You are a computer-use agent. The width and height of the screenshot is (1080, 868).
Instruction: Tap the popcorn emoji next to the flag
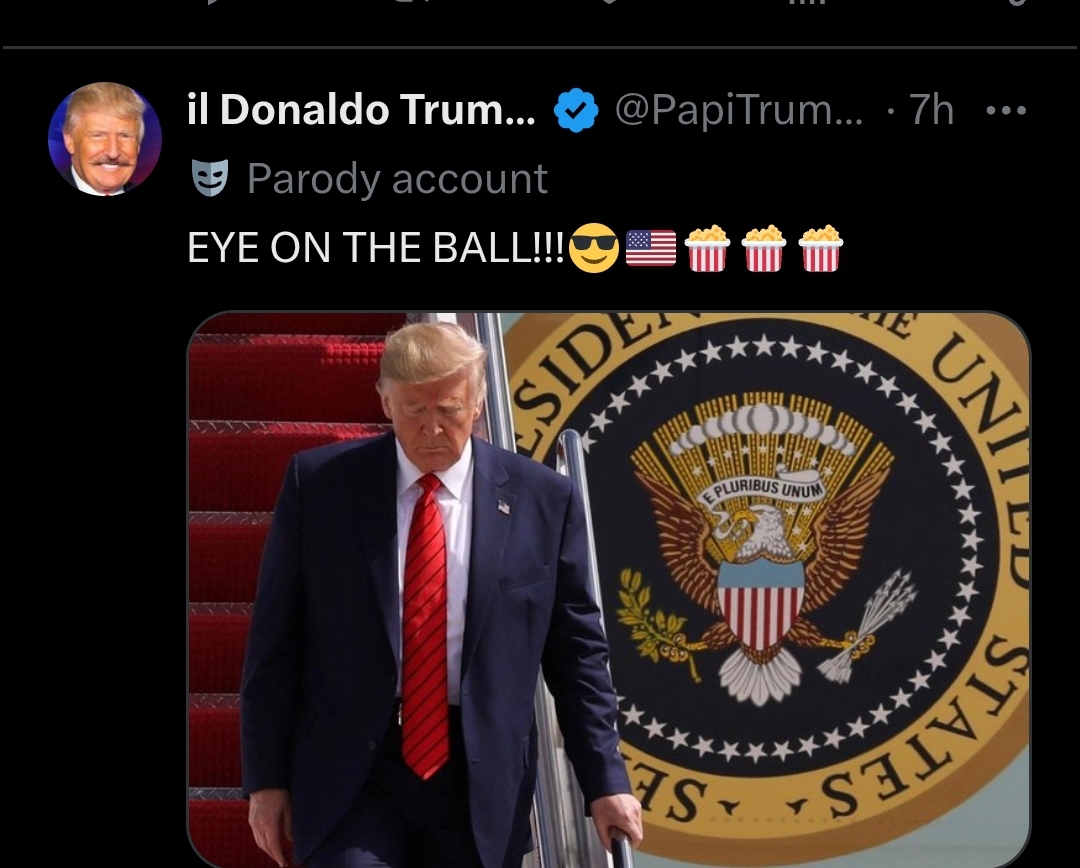click(707, 248)
